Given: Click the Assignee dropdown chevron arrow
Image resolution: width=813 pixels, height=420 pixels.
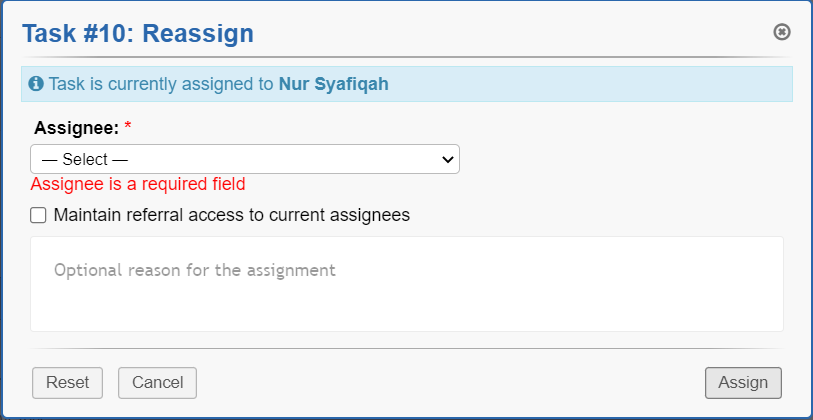Looking at the screenshot, I should pos(447,159).
